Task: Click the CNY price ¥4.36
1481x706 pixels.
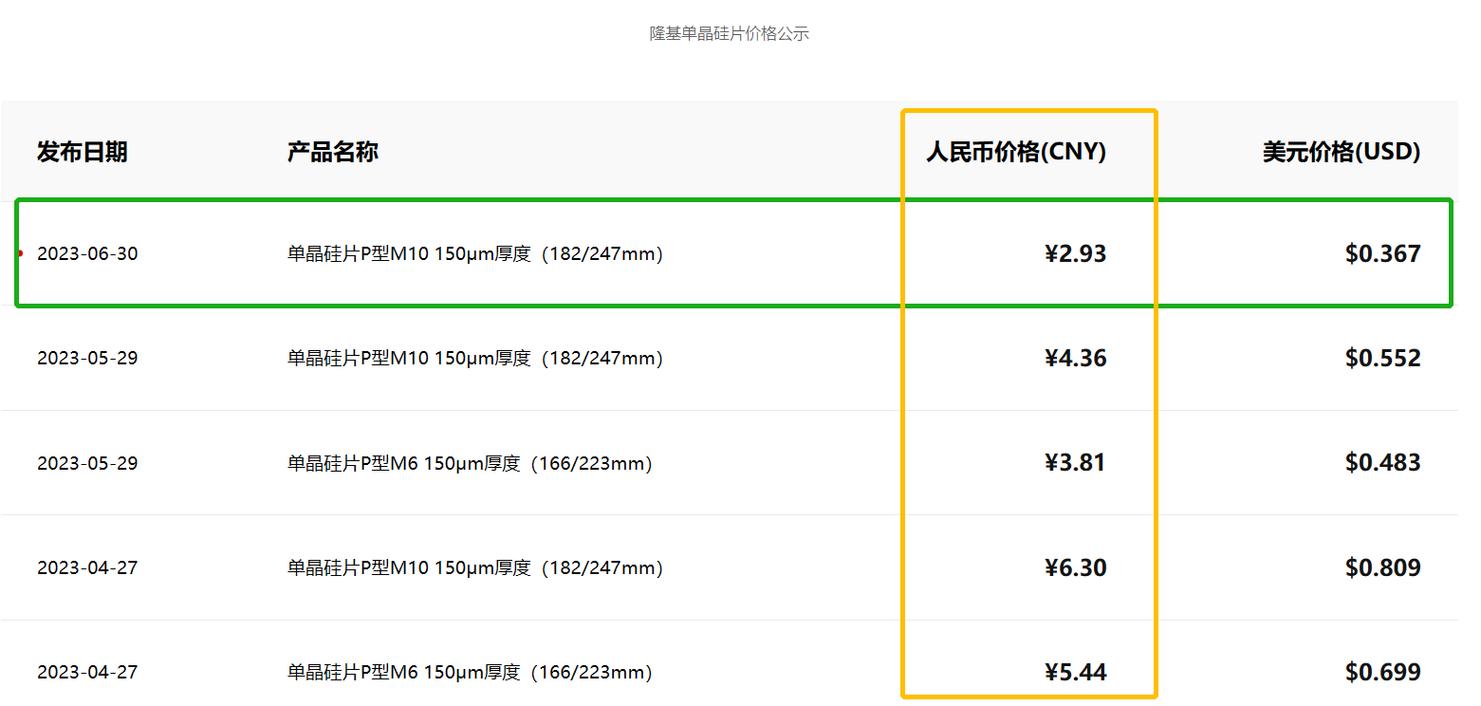Action: pos(1076,358)
